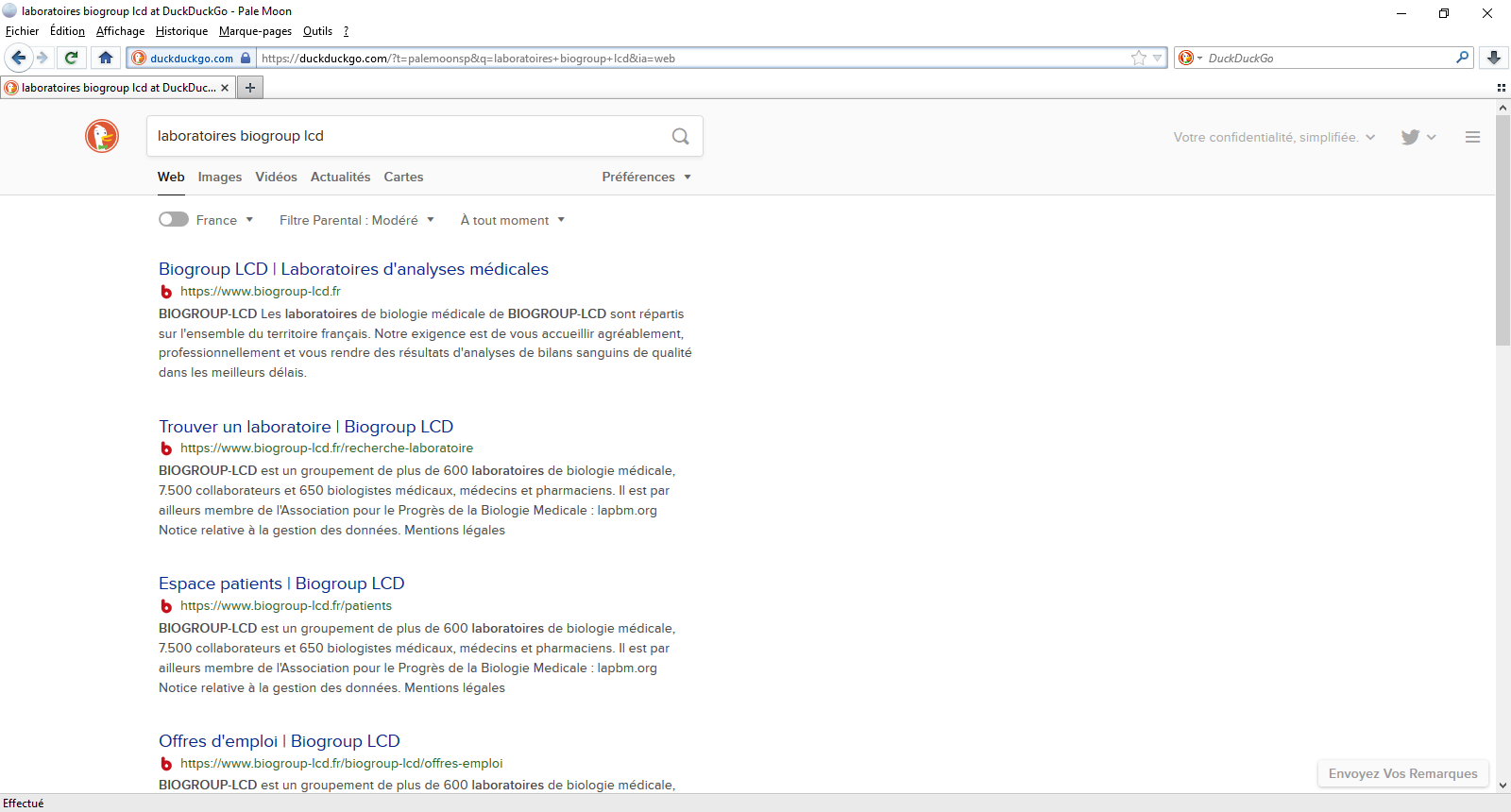The height and width of the screenshot is (812, 1511).
Task: Open the Filtre Parental dropdown
Action: (x=356, y=220)
